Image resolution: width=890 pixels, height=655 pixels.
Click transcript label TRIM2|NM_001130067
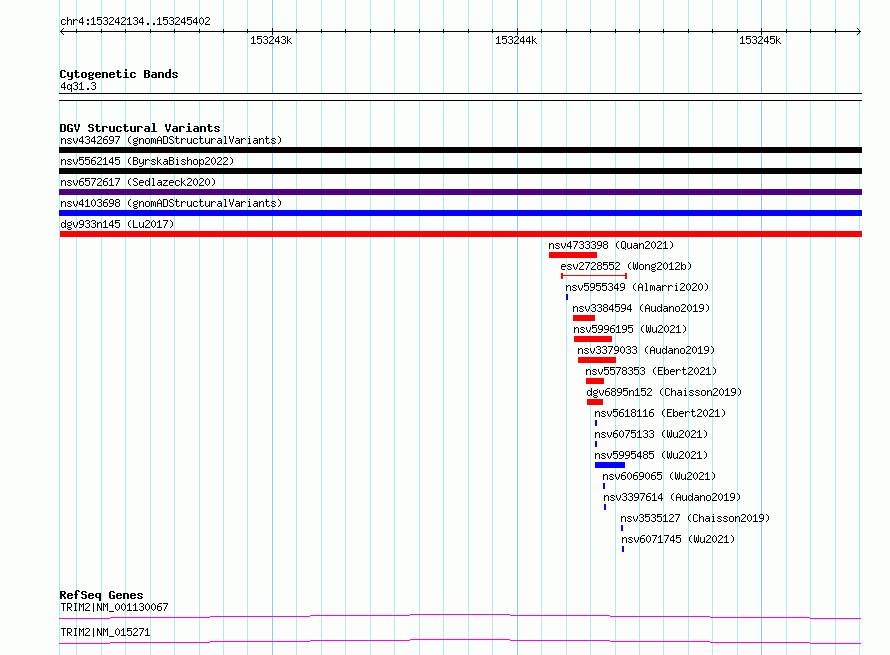pos(114,607)
